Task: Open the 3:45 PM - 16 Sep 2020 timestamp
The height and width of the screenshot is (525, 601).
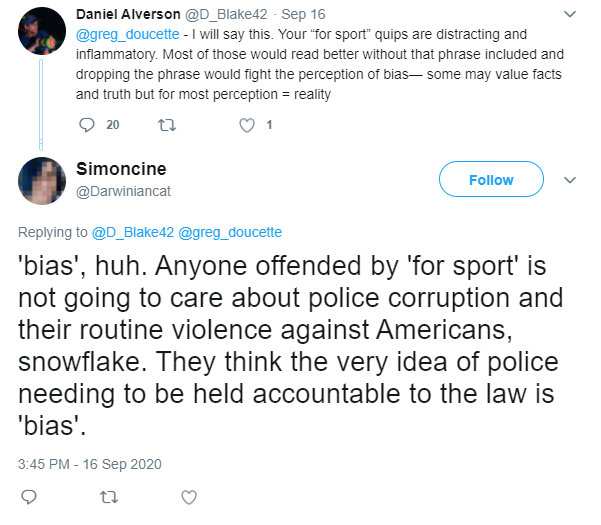Action: (x=90, y=464)
